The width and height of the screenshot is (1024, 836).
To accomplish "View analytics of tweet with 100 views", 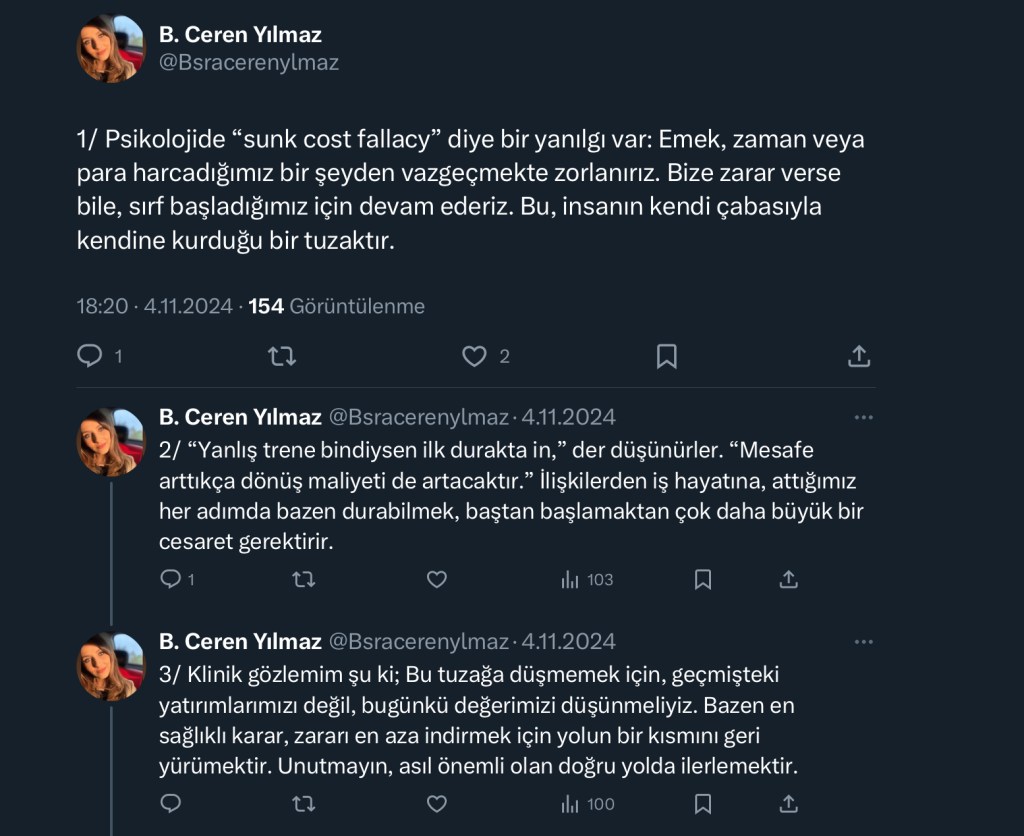I will point(587,804).
